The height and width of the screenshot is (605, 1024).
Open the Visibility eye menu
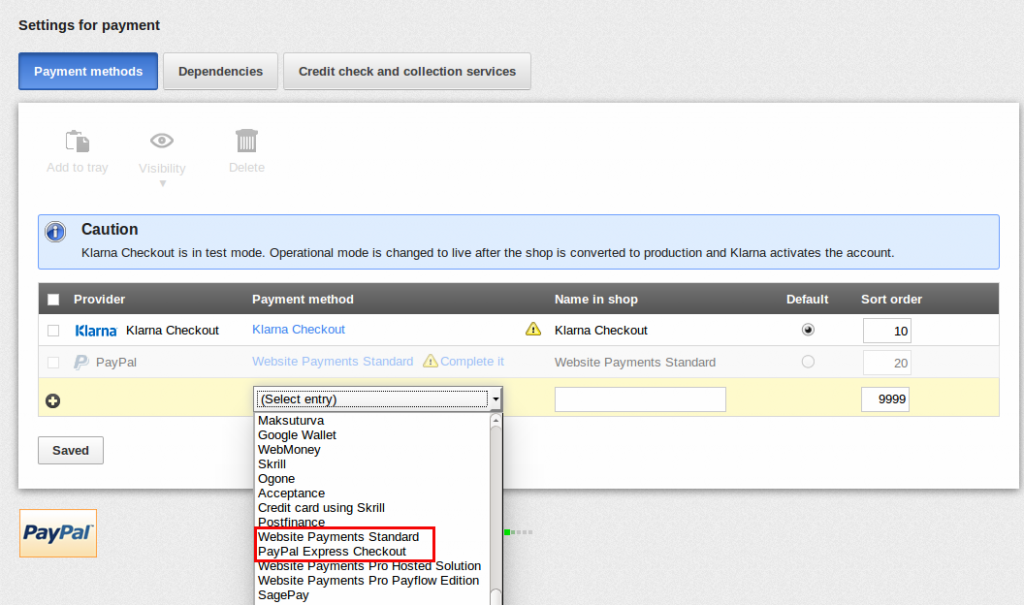coord(162,140)
